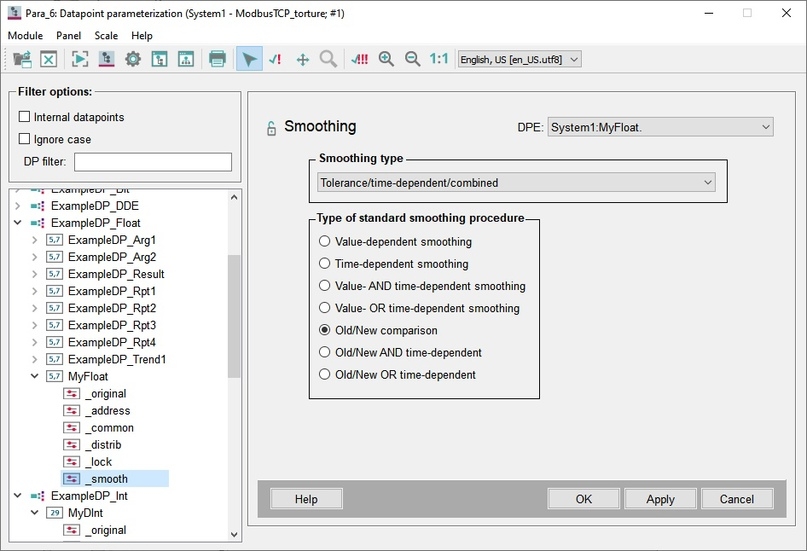807x551 pixels.
Task: Click the zoom out magnifier icon
Action: pyautogui.click(x=412, y=59)
